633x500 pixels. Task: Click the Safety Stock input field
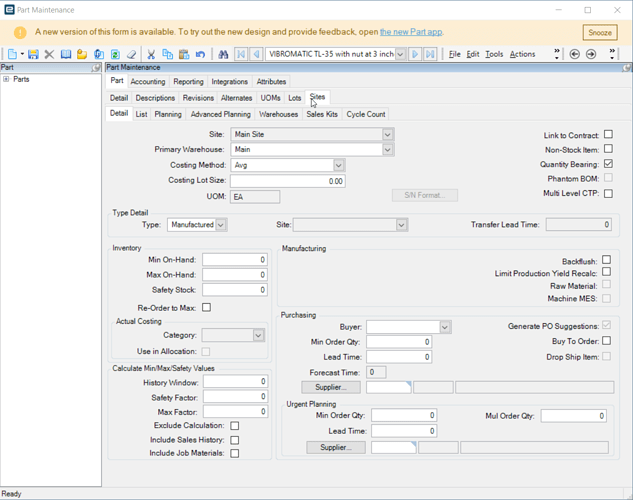pyautogui.click(x=235, y=290)
